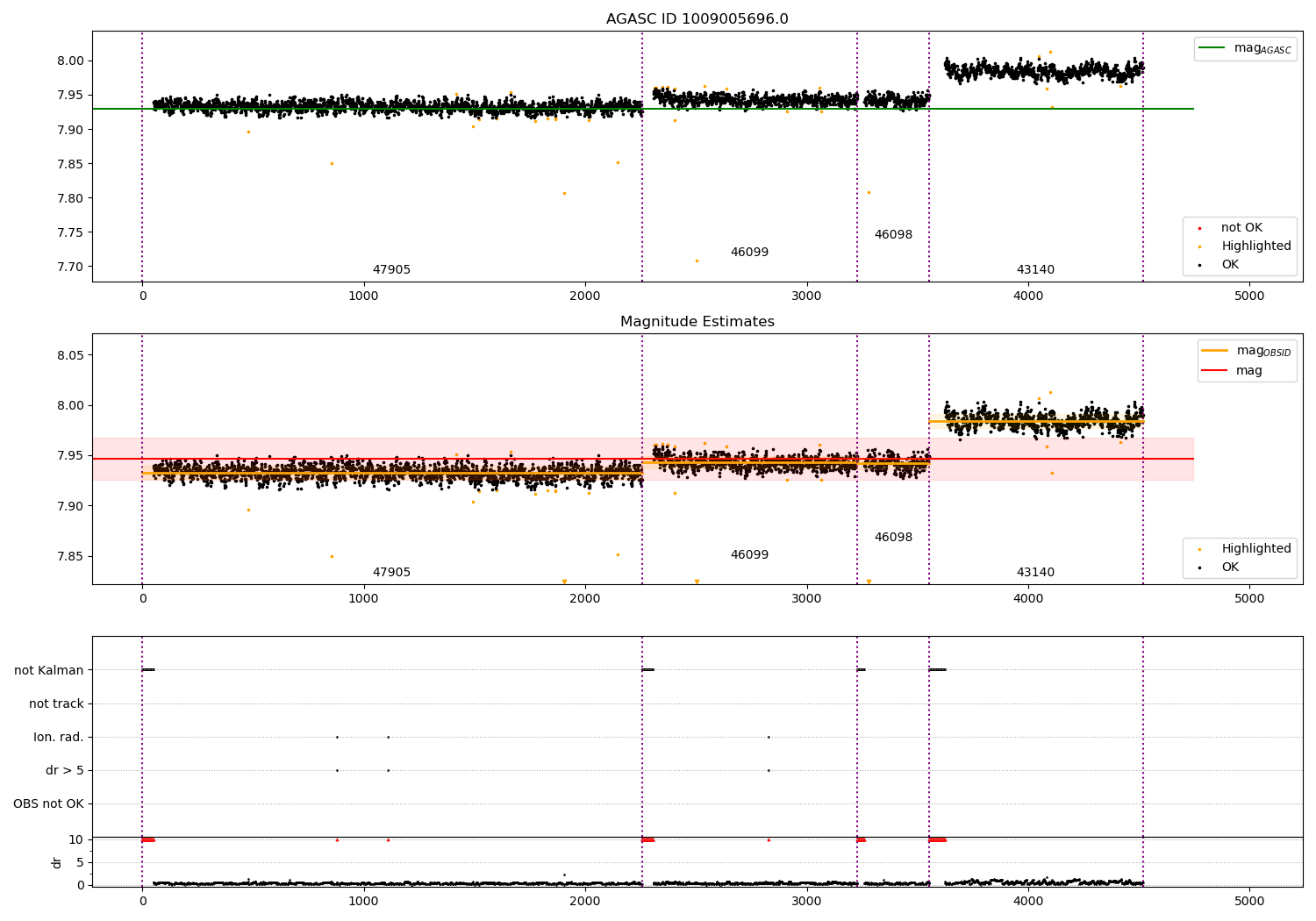The height and width of the screenshot is (921, 1316).
Task: Click the 7.80 tick on the AGASC ID plot
Action: [x=70, y=198]
